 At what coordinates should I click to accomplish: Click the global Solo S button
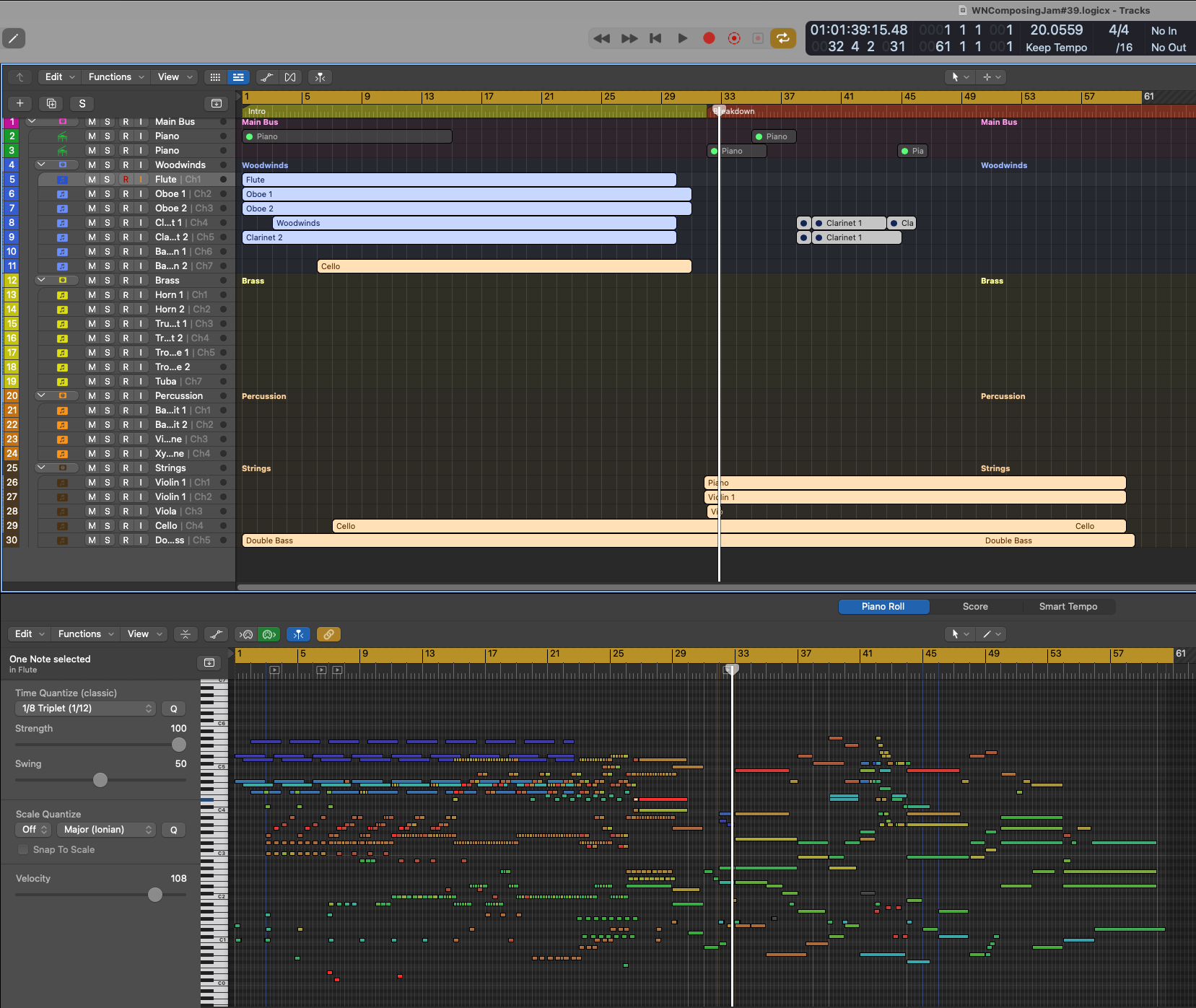tap(82, 103)
